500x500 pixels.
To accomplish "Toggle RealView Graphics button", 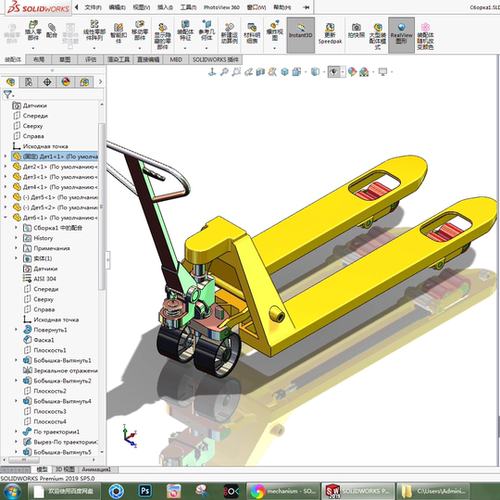I will pyautogui.click(x=401, y=35).
